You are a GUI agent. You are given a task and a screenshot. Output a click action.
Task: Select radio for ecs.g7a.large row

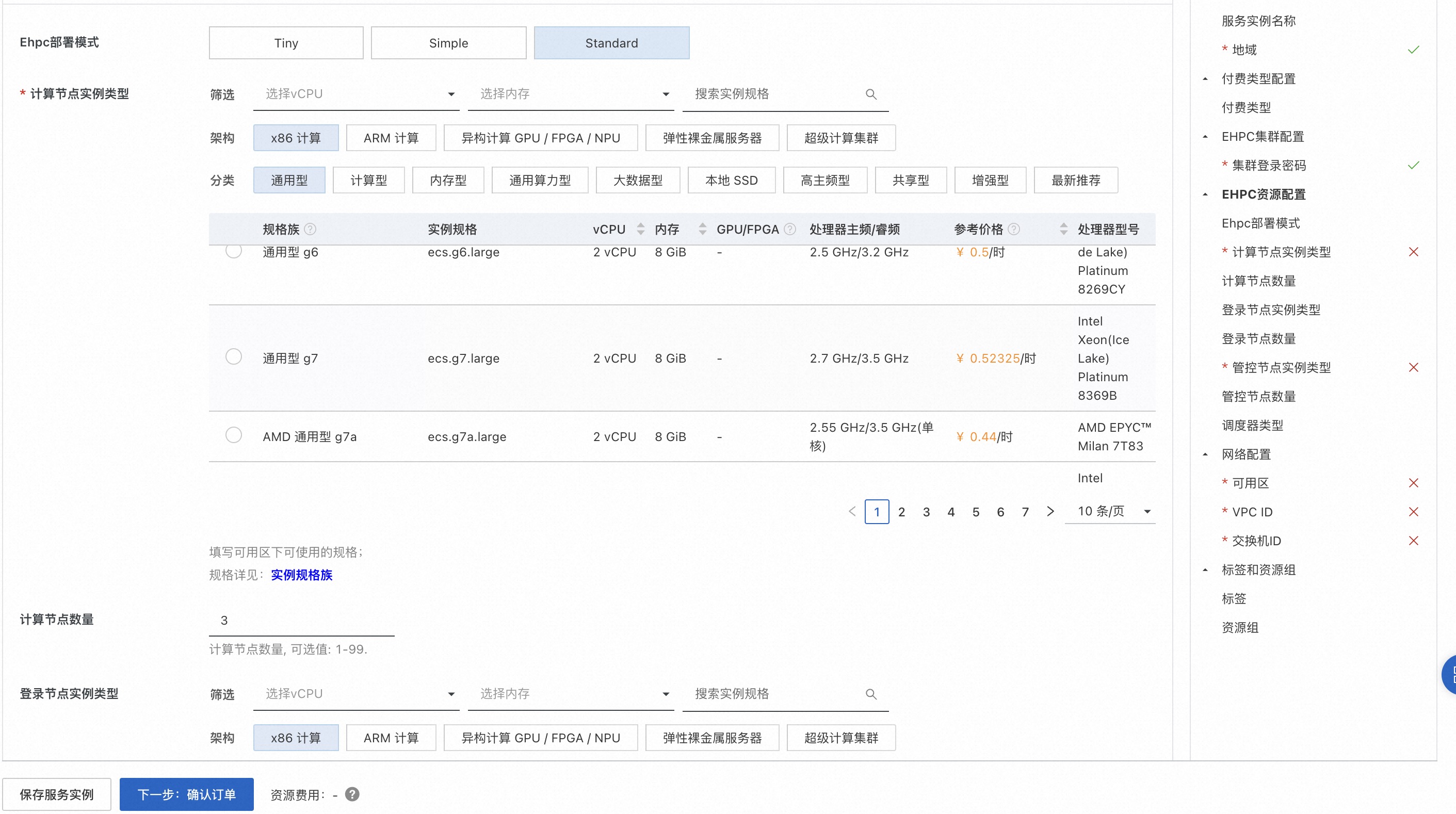point(233,435)
